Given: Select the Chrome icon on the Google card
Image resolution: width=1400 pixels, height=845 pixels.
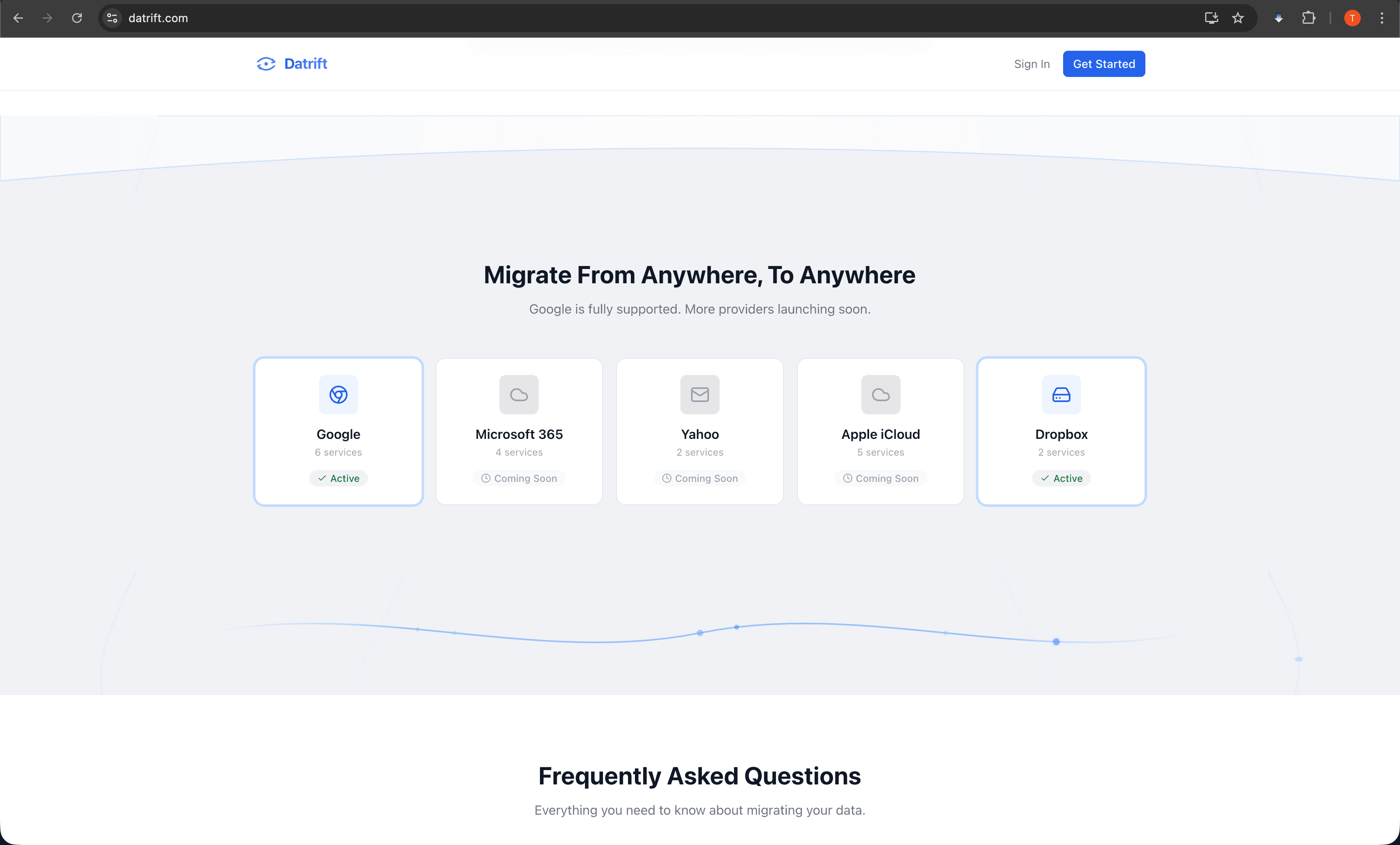Looking at the screenshot, I should coord(338,394).
